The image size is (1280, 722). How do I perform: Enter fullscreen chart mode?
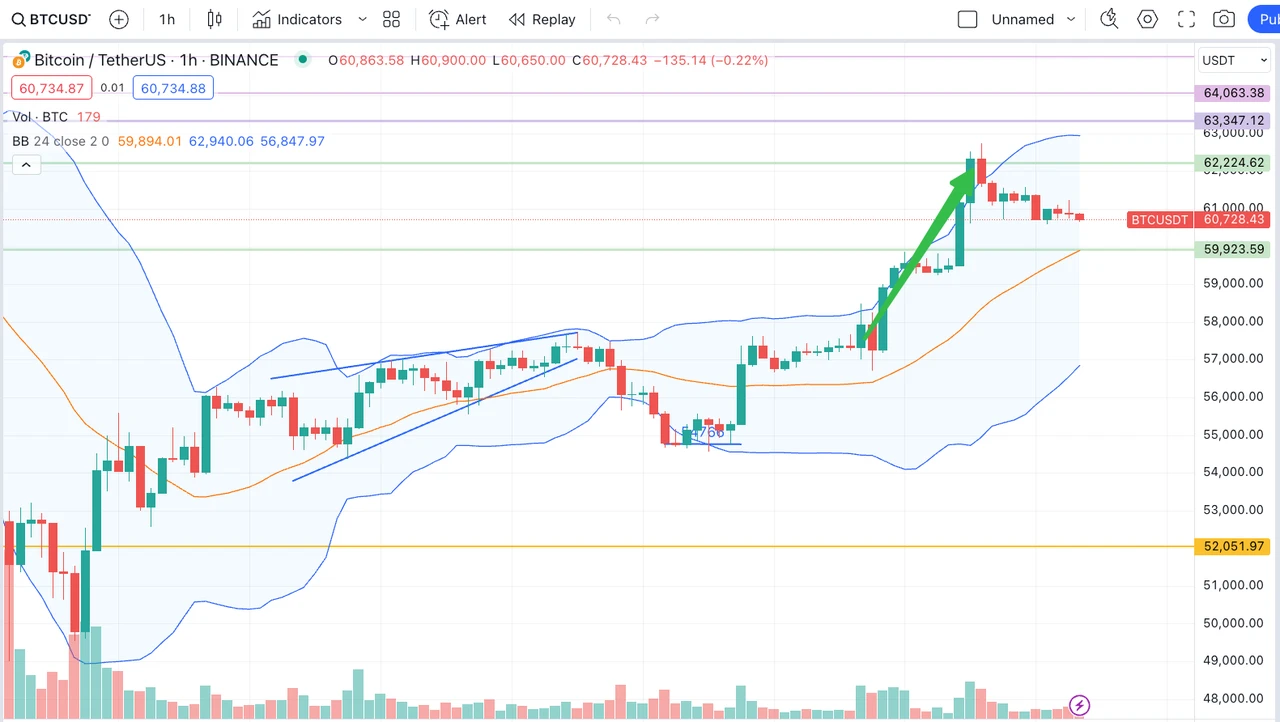point(1186,18)
